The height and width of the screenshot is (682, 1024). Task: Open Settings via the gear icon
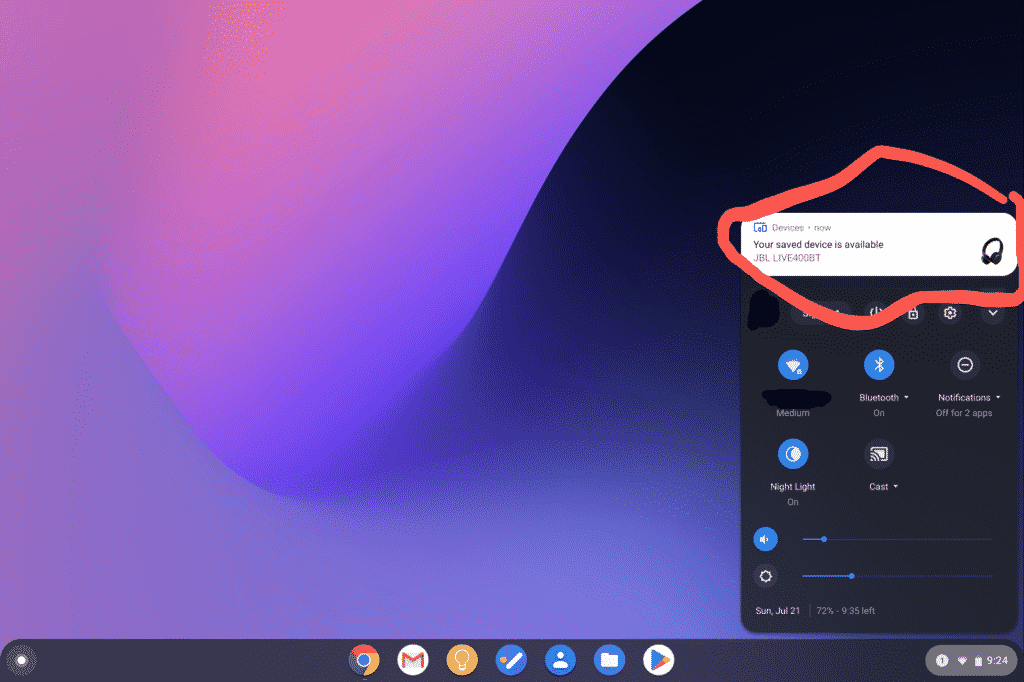(x=949, y=312)
